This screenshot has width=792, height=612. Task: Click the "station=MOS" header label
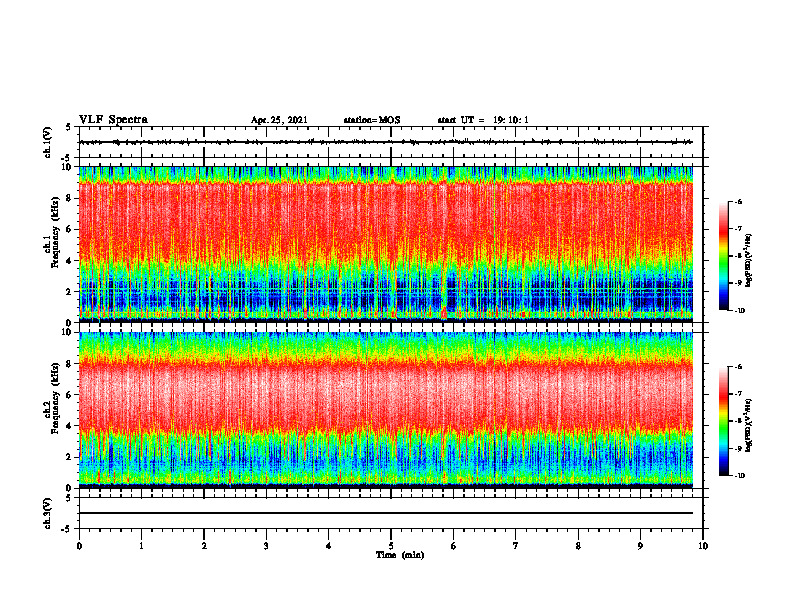[372, 120]
